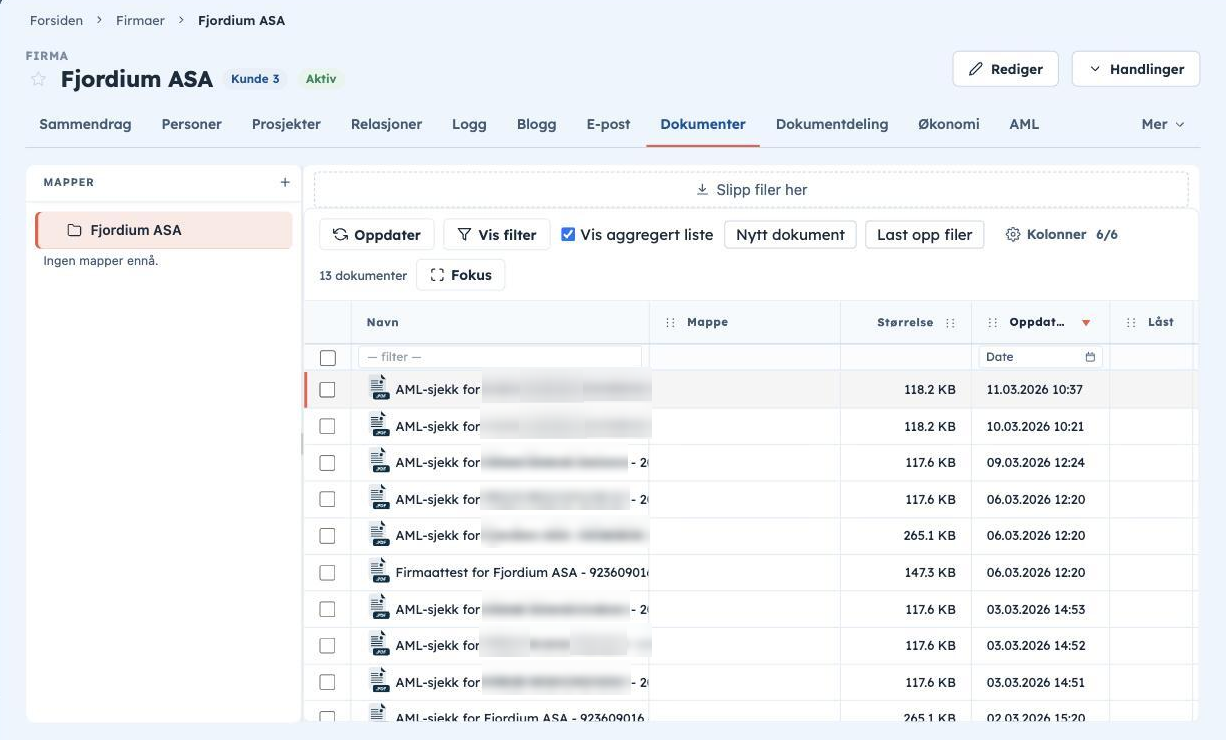Check the row dated 10.03.2026 10:21
This screenshot has width=1226, height=740.
[x=327, y=426]
